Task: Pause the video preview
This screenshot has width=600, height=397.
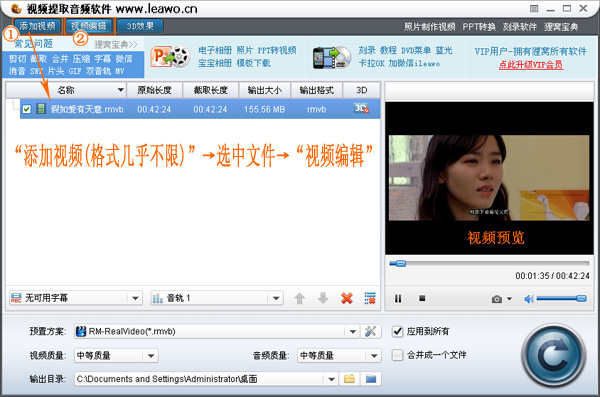Action: [x=398, y=298]
